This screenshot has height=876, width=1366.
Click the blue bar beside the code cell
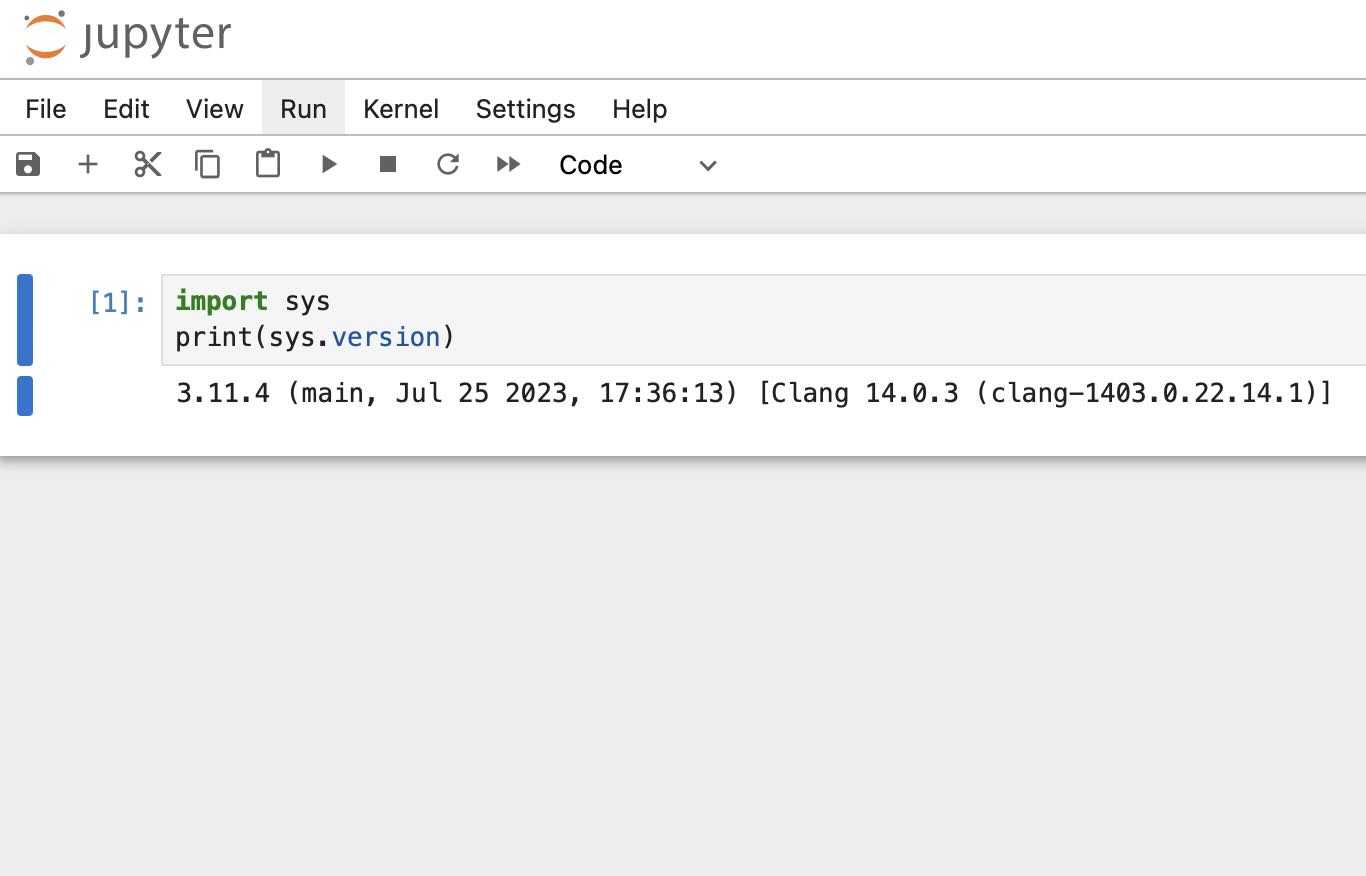(24, 320)
